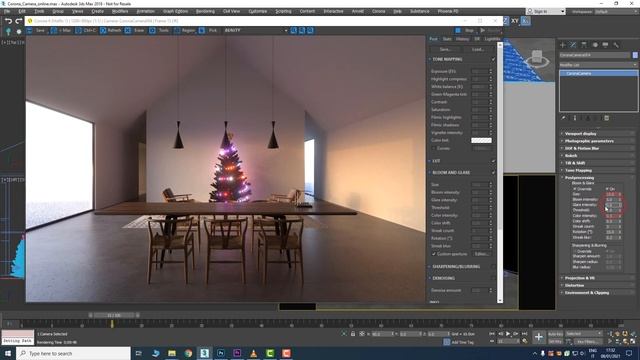Click the Region render icon
Screen dimensions: 640x360
177,31
